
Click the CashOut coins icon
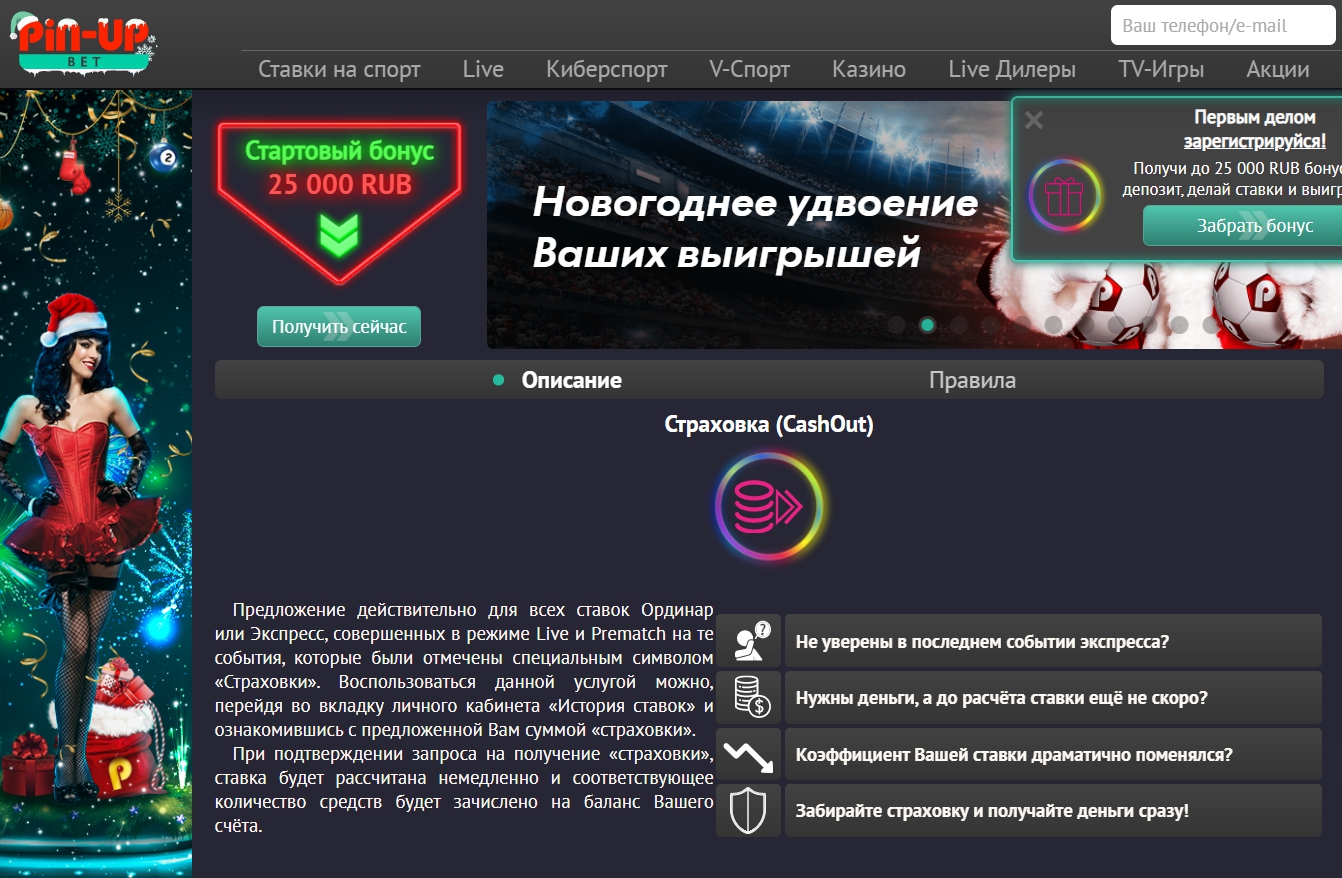click(769, 507)
